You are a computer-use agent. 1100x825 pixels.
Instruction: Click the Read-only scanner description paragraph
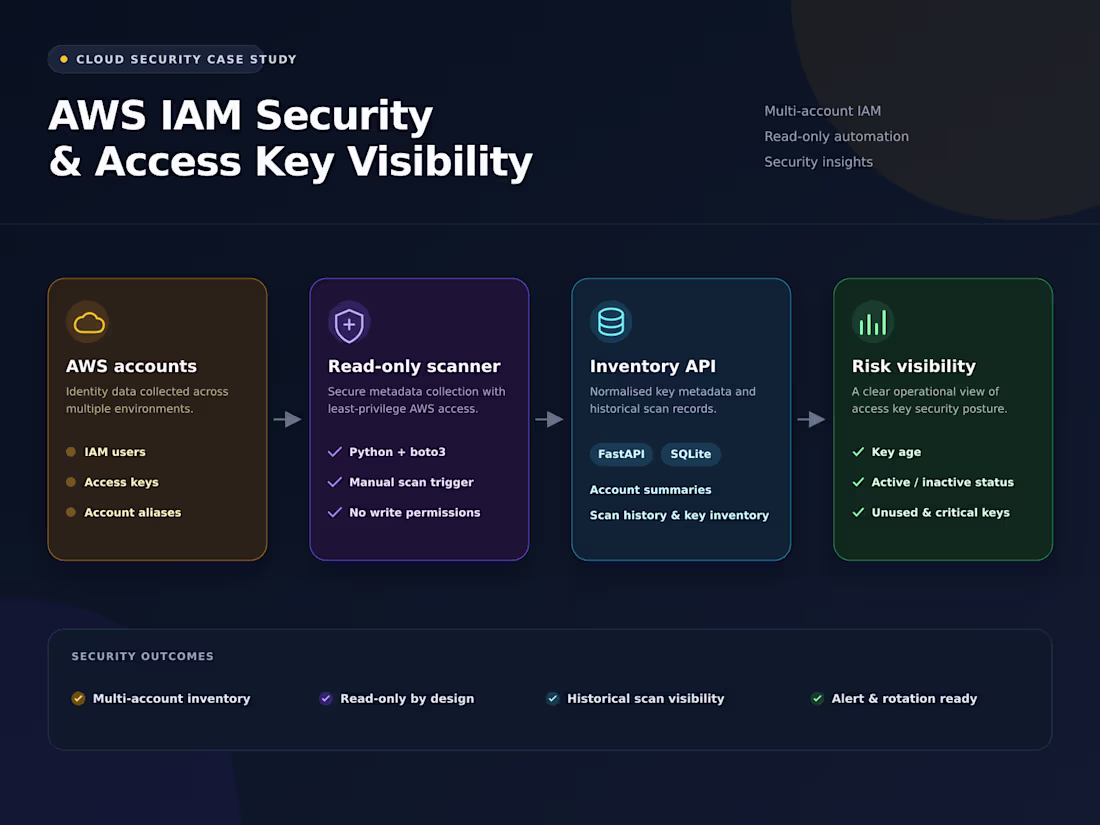pyautogui.click(x=417, y=400)
